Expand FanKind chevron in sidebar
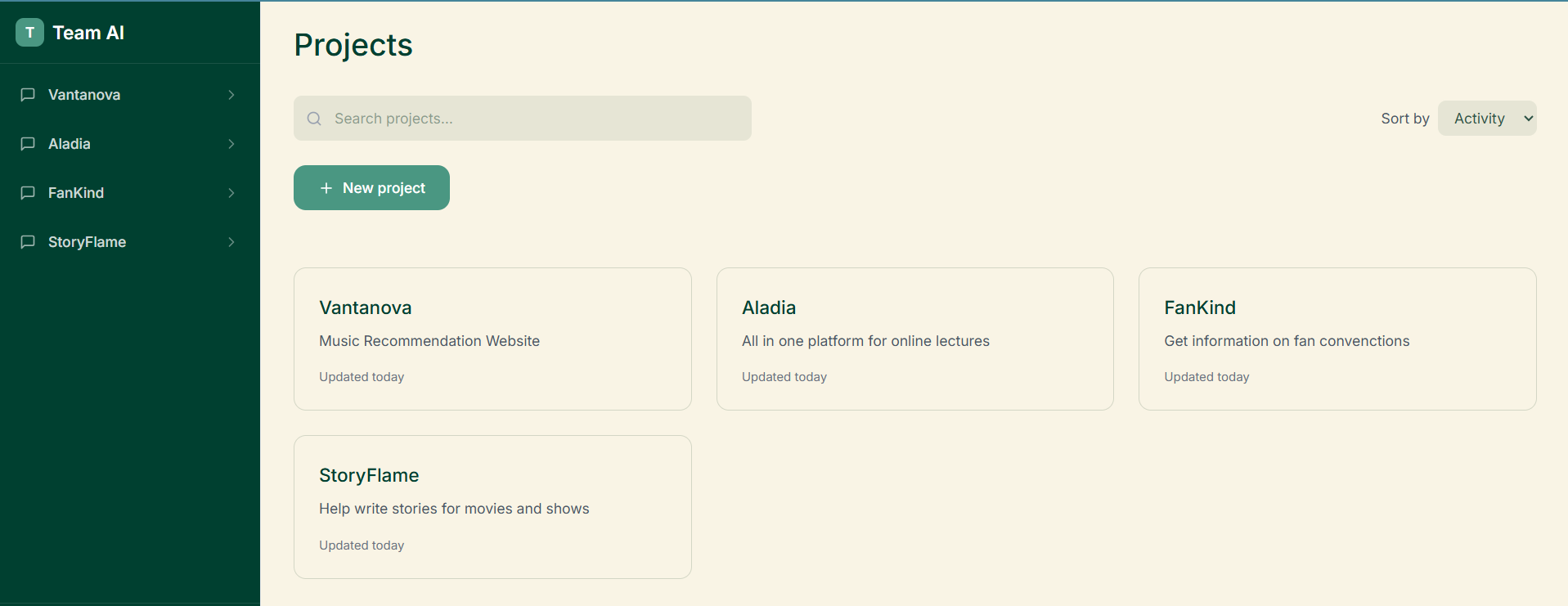Viewport: 1568px width, 606px height. 231,193
